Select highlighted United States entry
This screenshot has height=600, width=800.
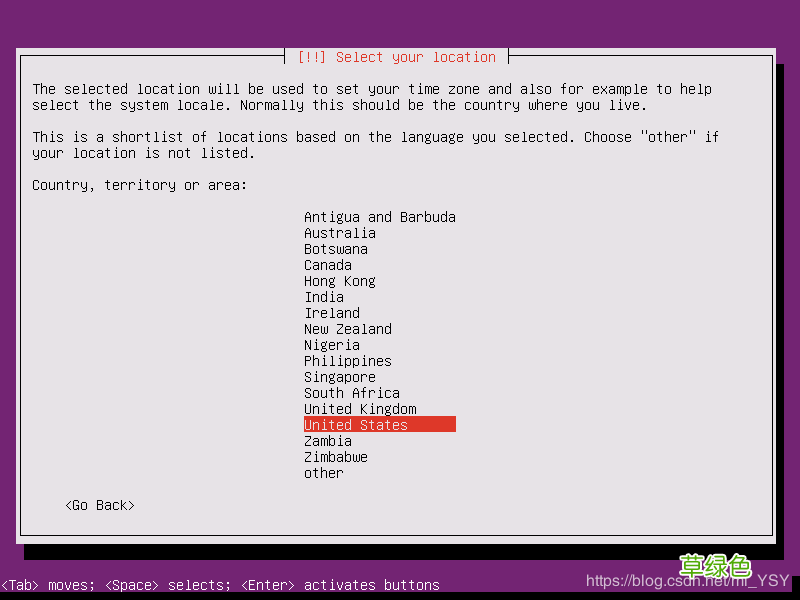coord(380,424)
